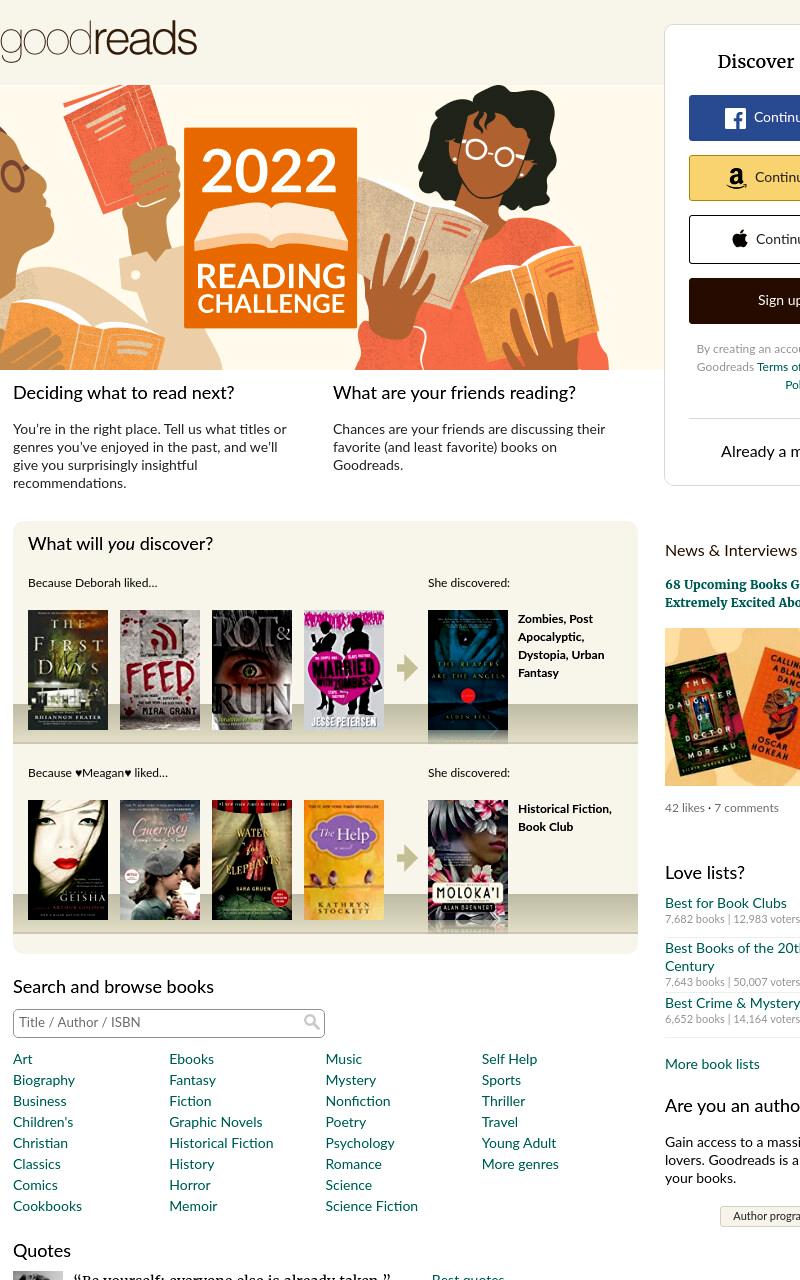The width and height of the screenshot is (800, 1280).
Task: Click the Amazon logo icon
Action: 737,178
